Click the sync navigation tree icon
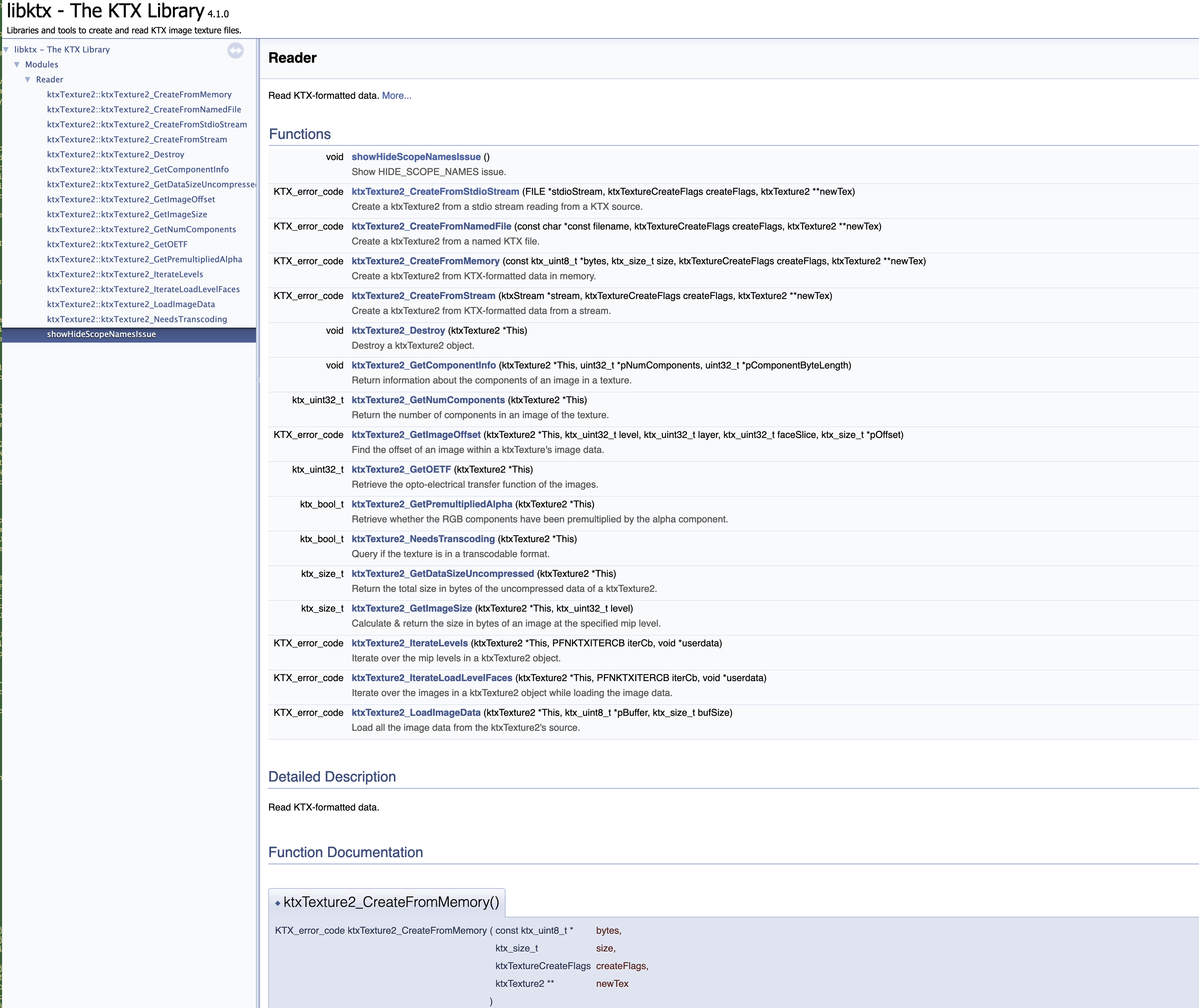 click(x=235, y=50)
